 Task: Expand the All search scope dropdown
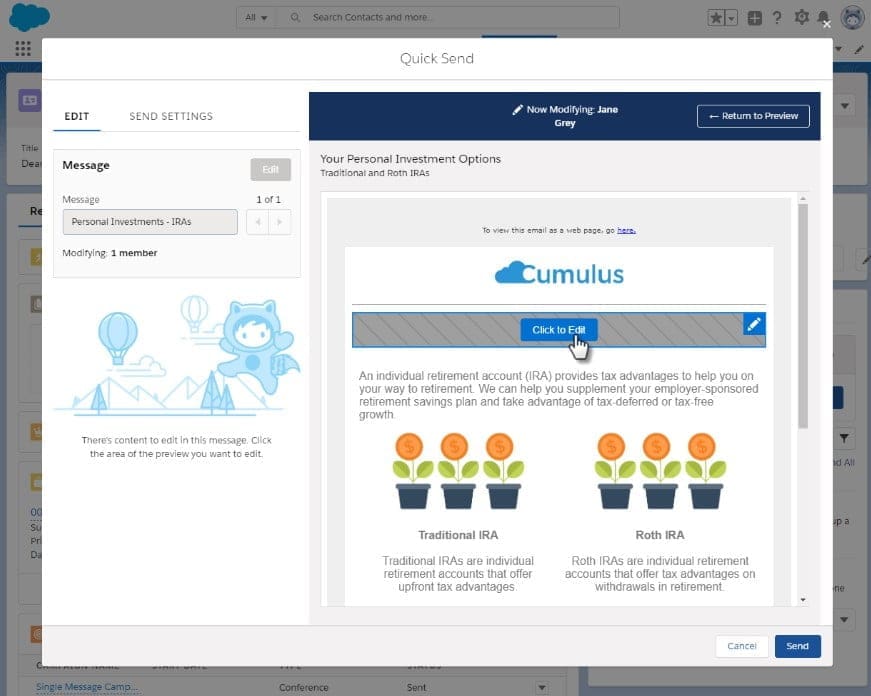[256, 18]
